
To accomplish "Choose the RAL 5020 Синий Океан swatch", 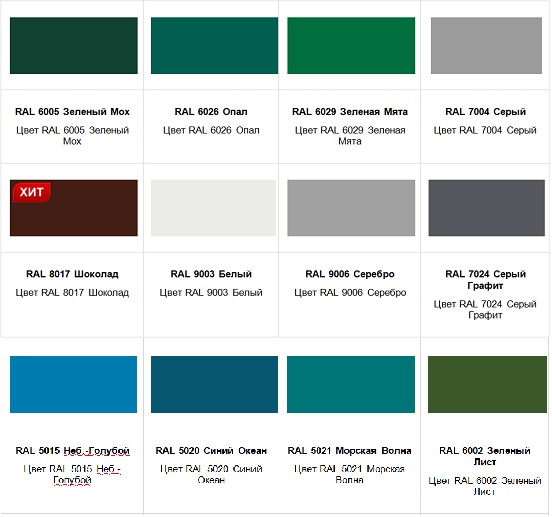I will tap(215, 385).
